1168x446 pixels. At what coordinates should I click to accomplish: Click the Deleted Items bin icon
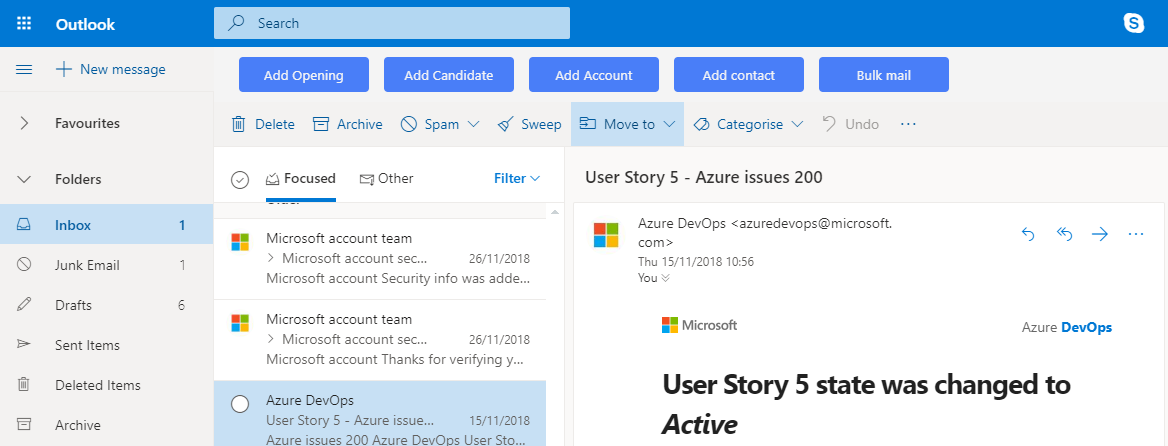pos(24,385)
